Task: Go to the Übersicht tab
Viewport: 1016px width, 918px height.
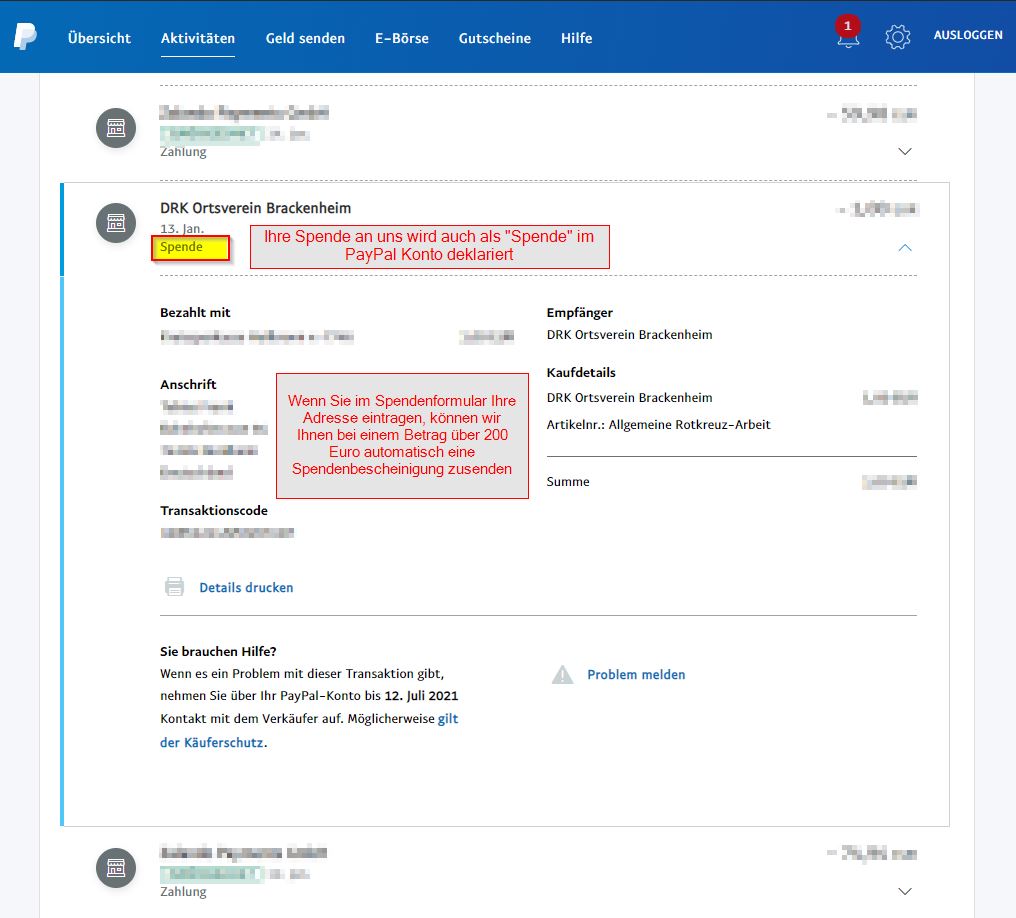Action: 99,38
